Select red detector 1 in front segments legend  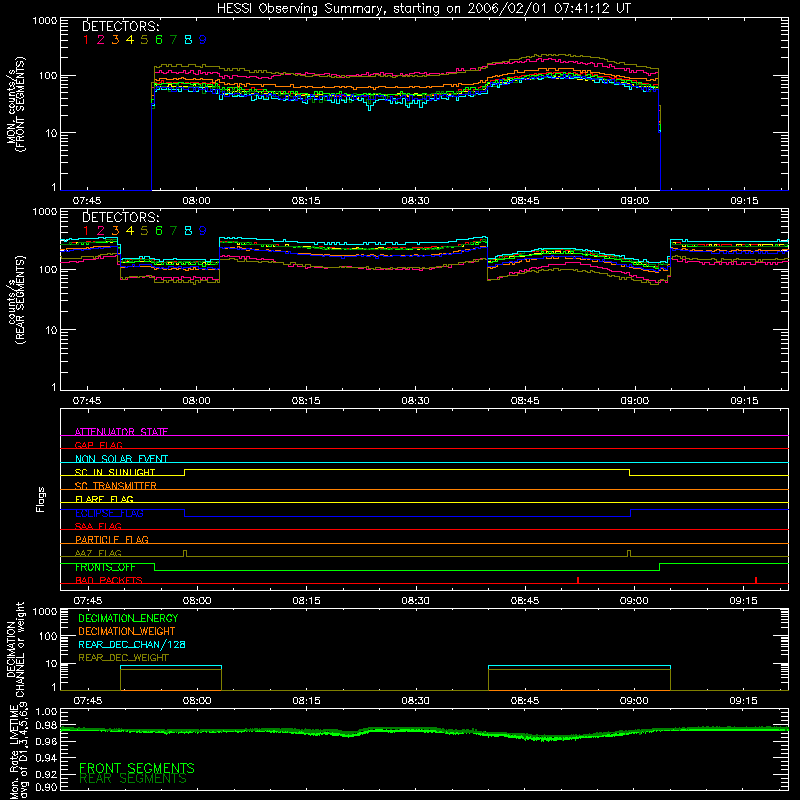tap(86, 40)
